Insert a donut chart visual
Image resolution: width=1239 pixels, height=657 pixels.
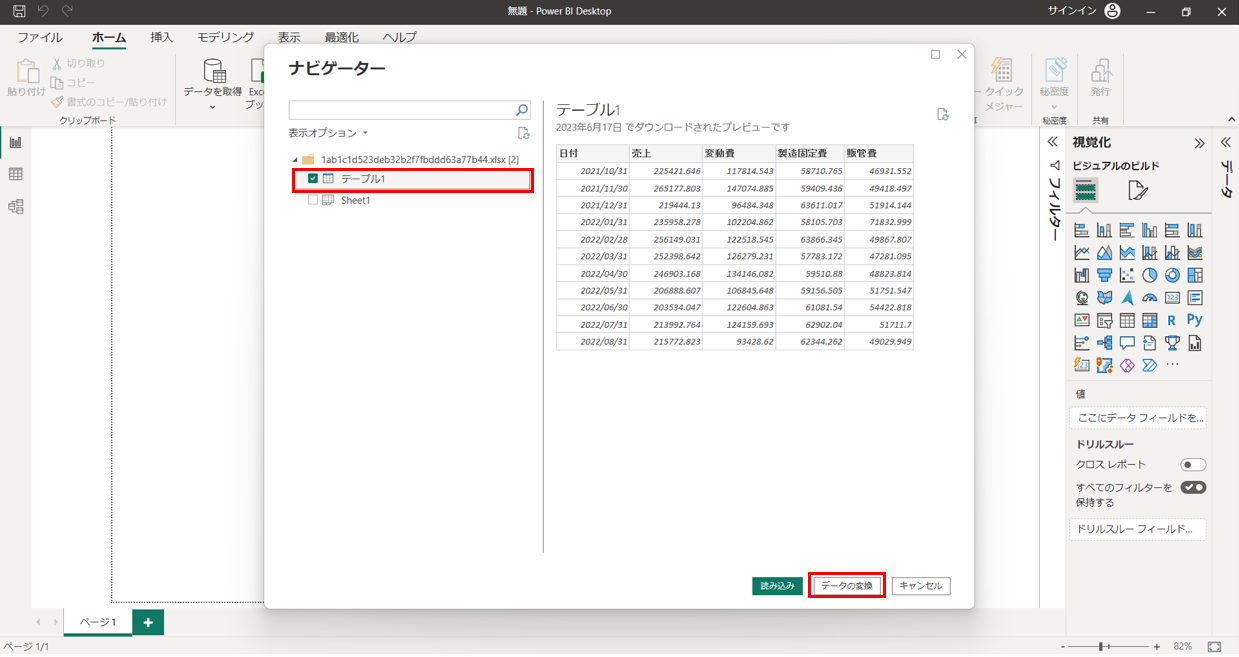pos(1172,275)
